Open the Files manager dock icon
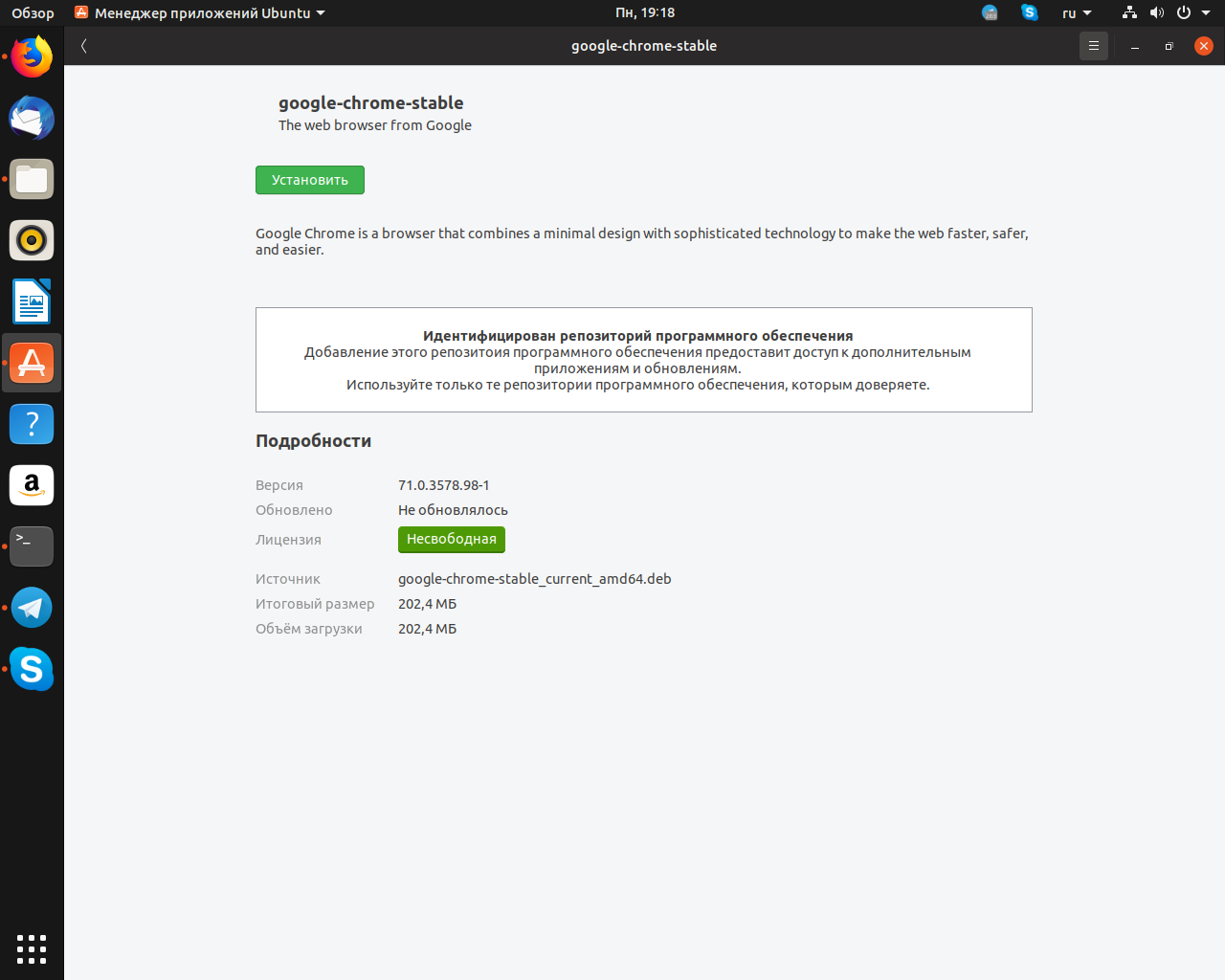 point(32,180)
